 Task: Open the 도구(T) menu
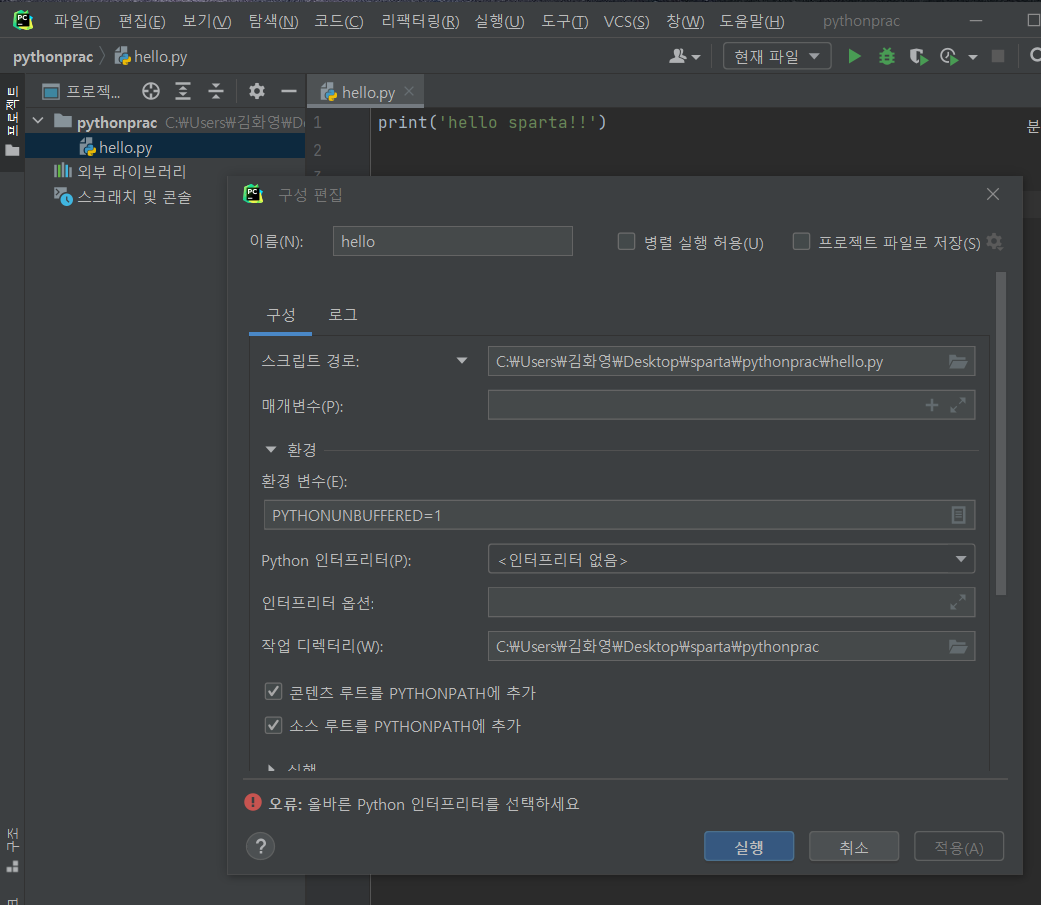tap(564, 21)
